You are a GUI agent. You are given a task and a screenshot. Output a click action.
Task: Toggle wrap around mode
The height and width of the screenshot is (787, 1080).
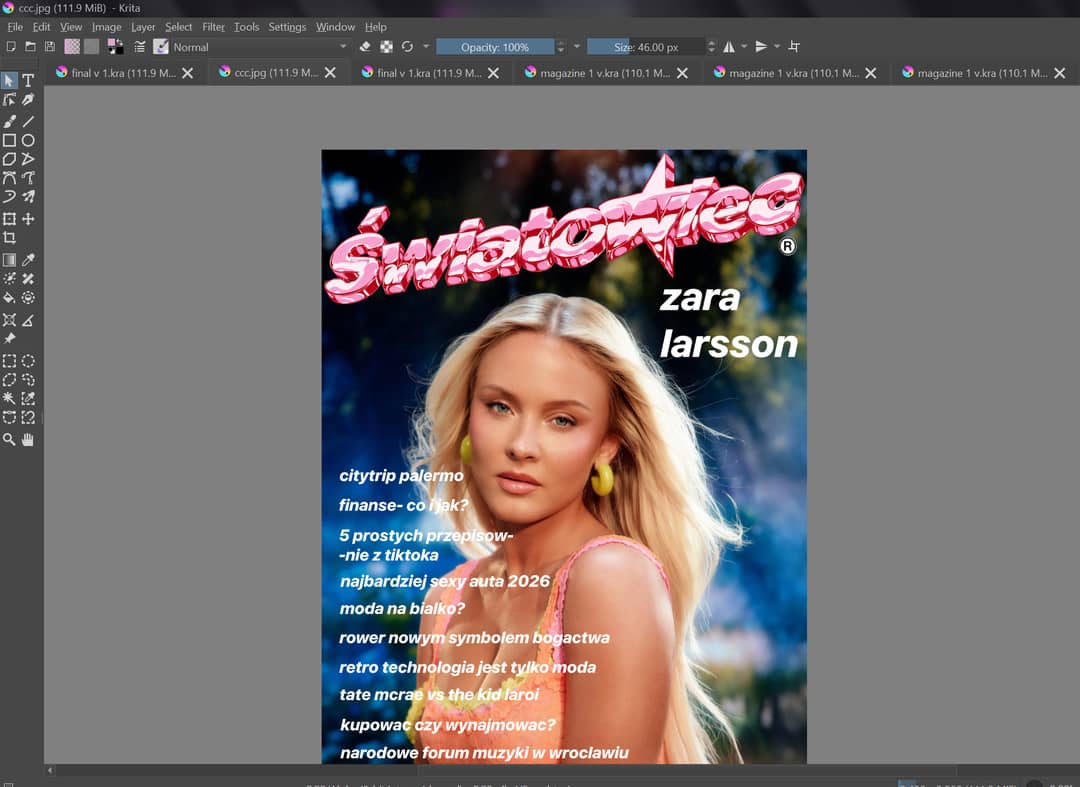pos(794,47)
